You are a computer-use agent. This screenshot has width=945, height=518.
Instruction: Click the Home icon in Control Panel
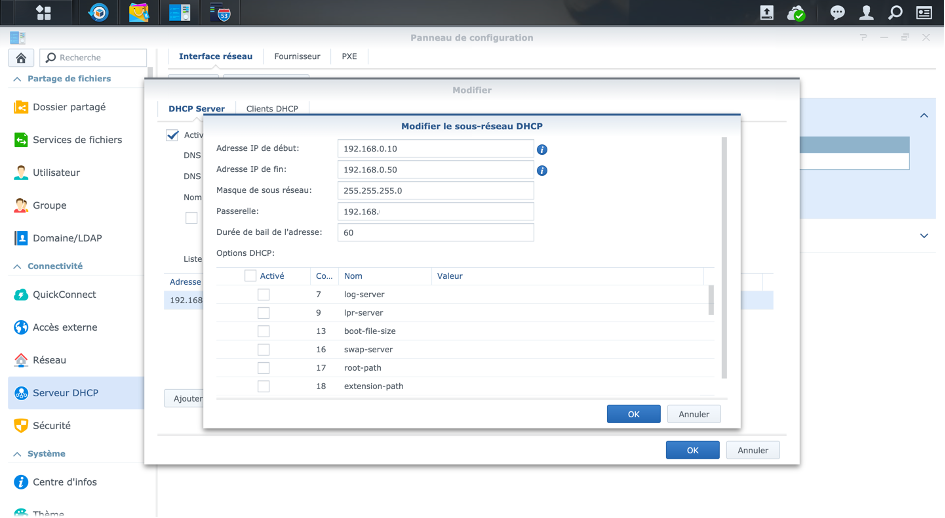coord(21,58)
